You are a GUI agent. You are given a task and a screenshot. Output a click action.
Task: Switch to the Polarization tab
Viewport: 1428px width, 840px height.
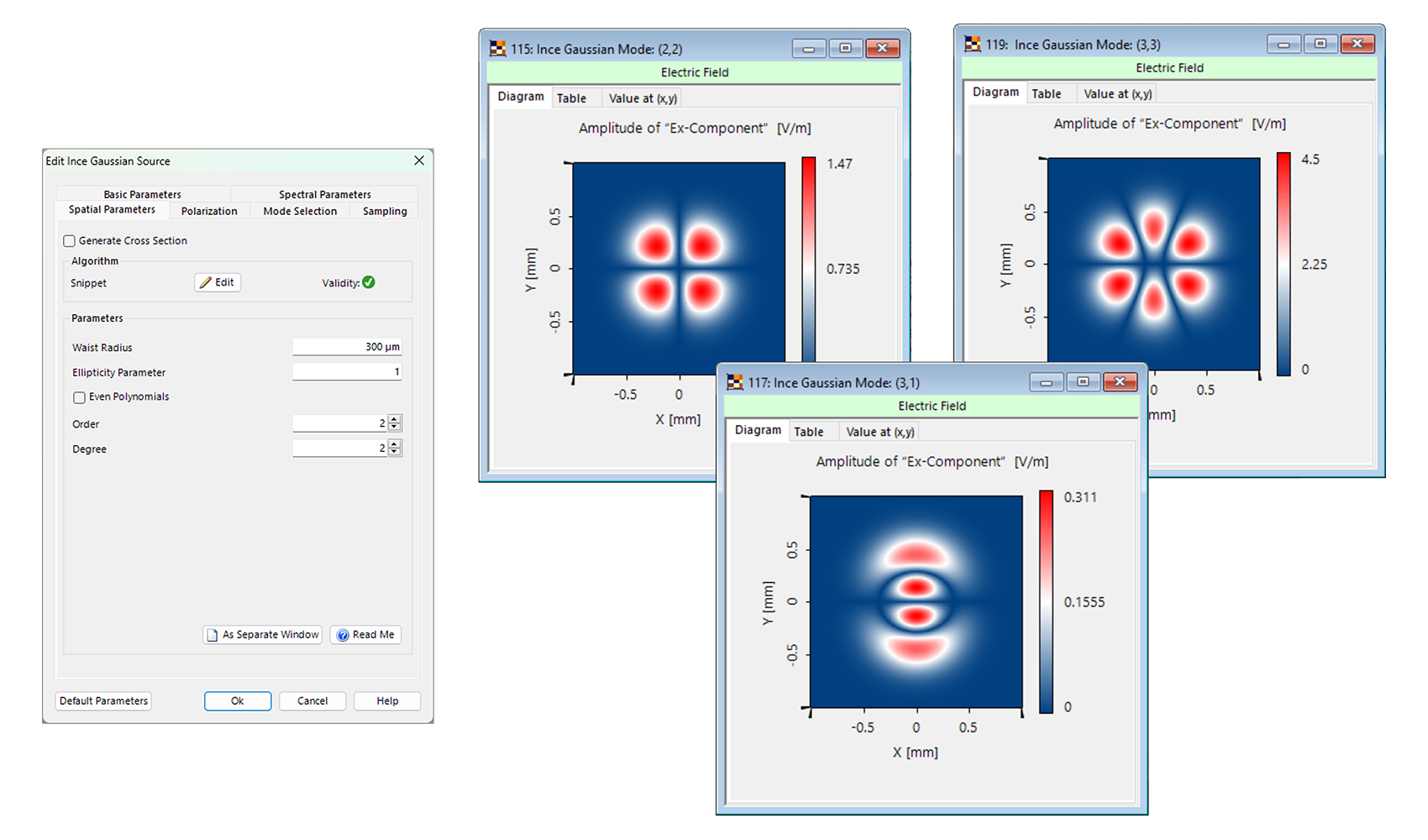click(208, 211)
